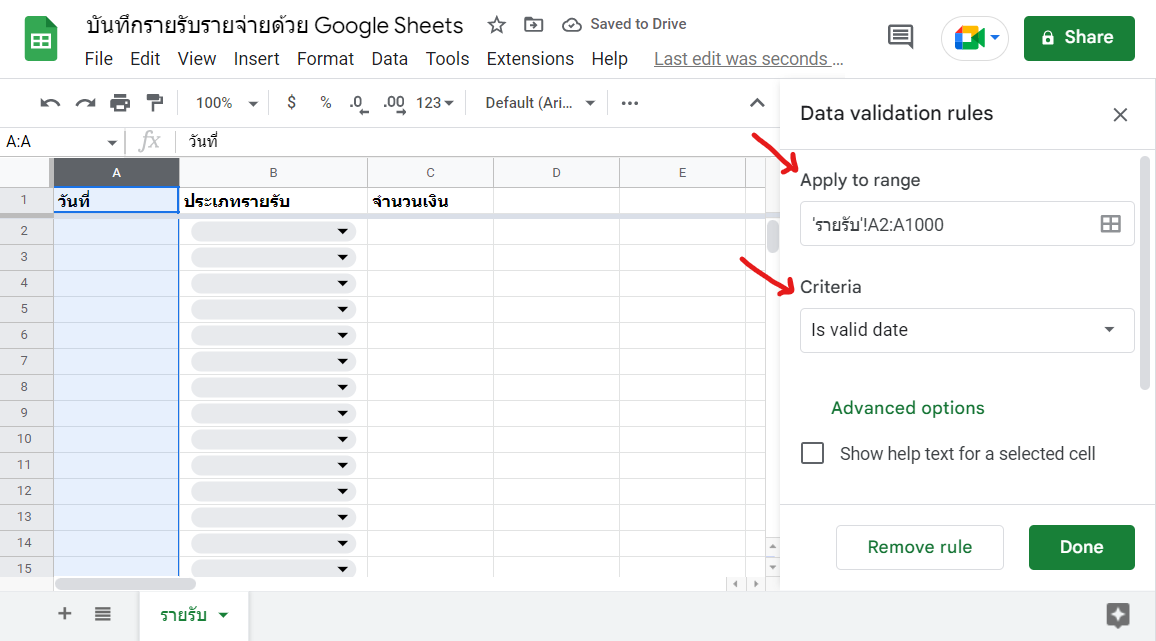Click the fx formula icon
The height and width of the screenshot is (641, 1156).
pos(150,141)
